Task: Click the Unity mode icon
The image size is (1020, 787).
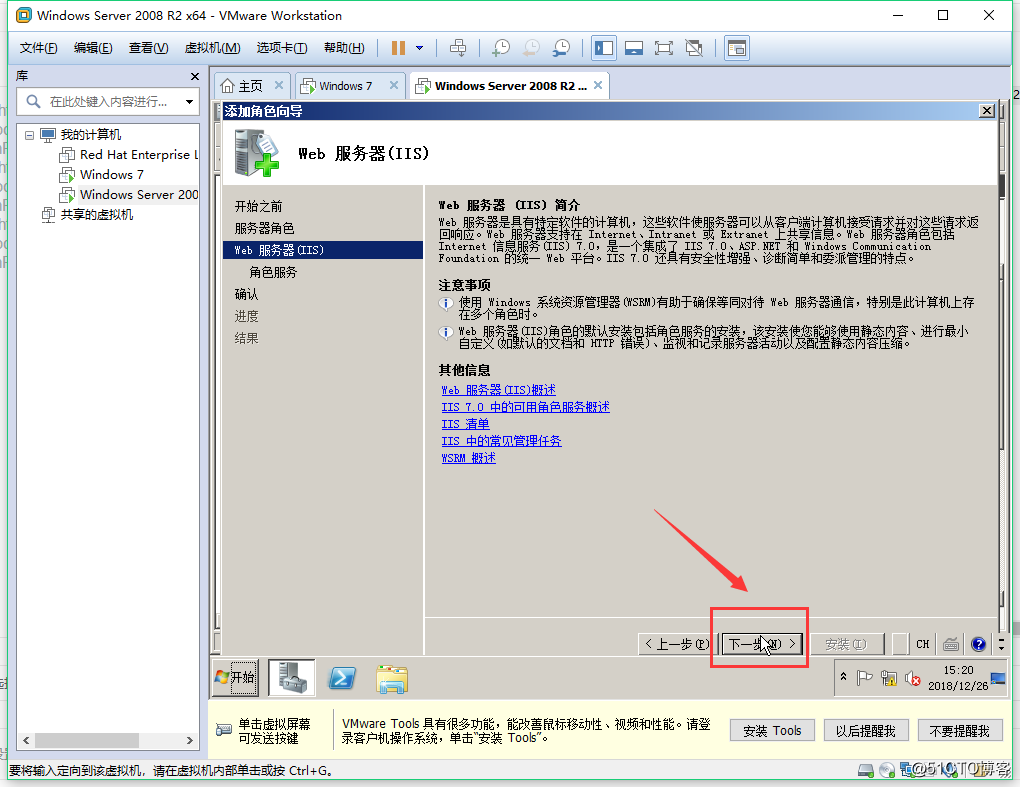Action: click(x=694, y=48)
